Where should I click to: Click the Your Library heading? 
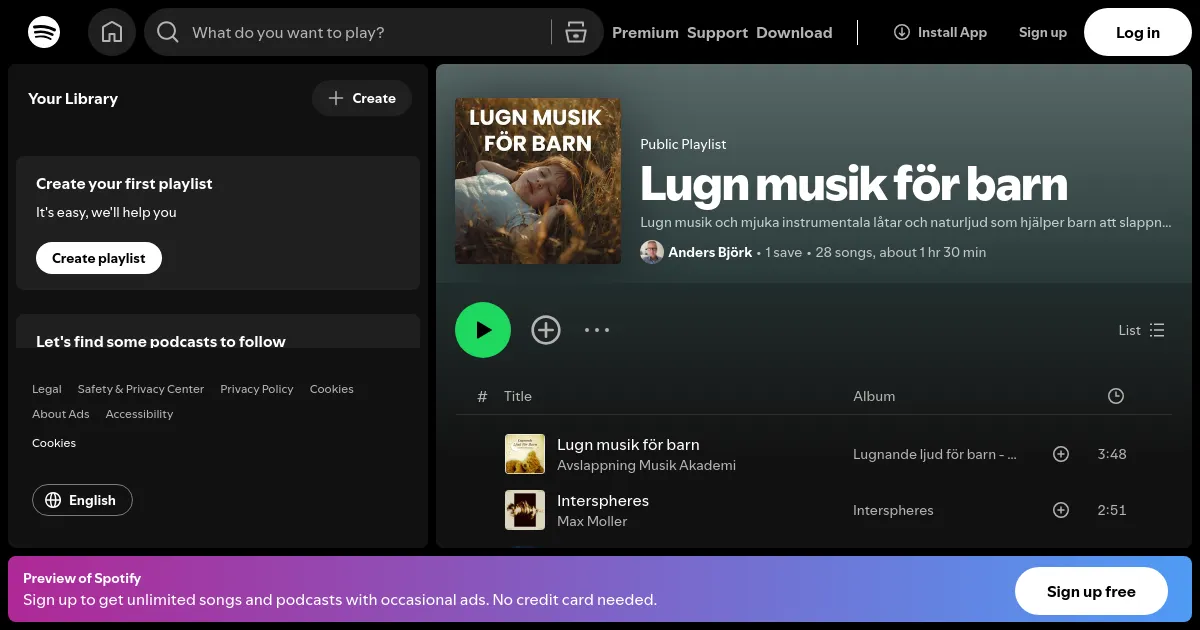coord(73,98)
